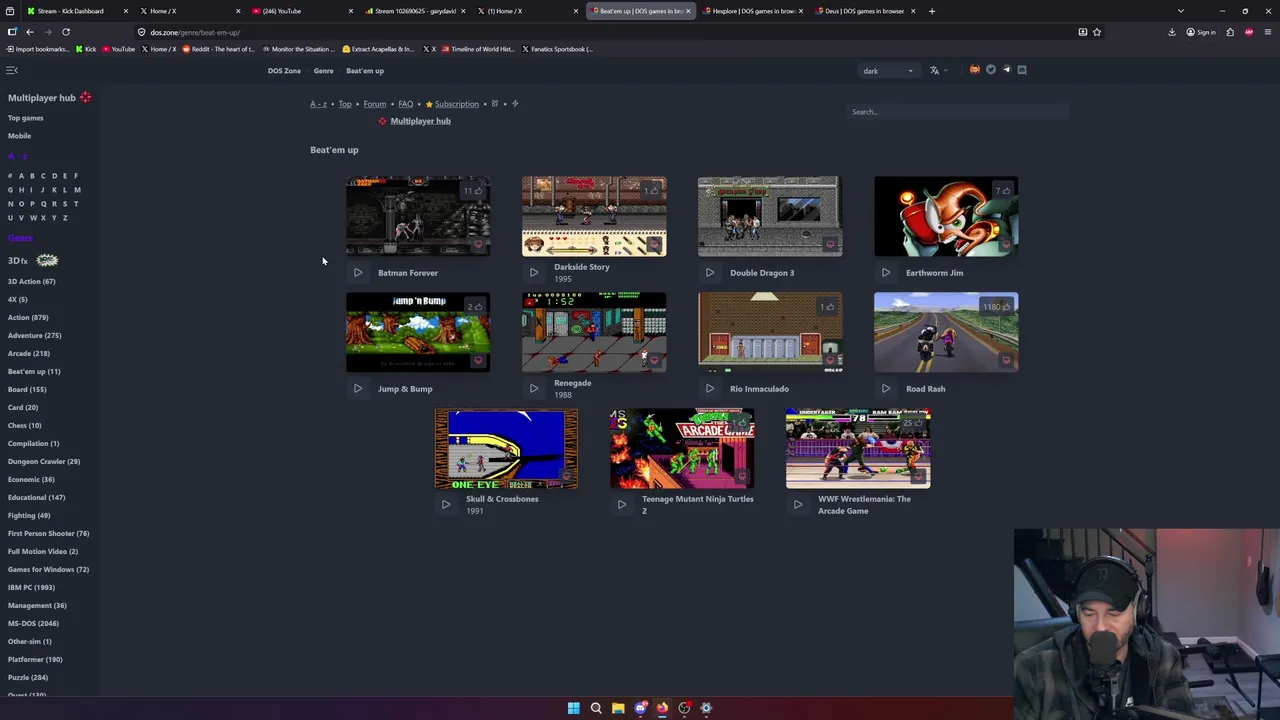Like Road Rash via the 1180 thumbs-up
Viewport: 1280px width, 720px height.
(x=997, y=307)
